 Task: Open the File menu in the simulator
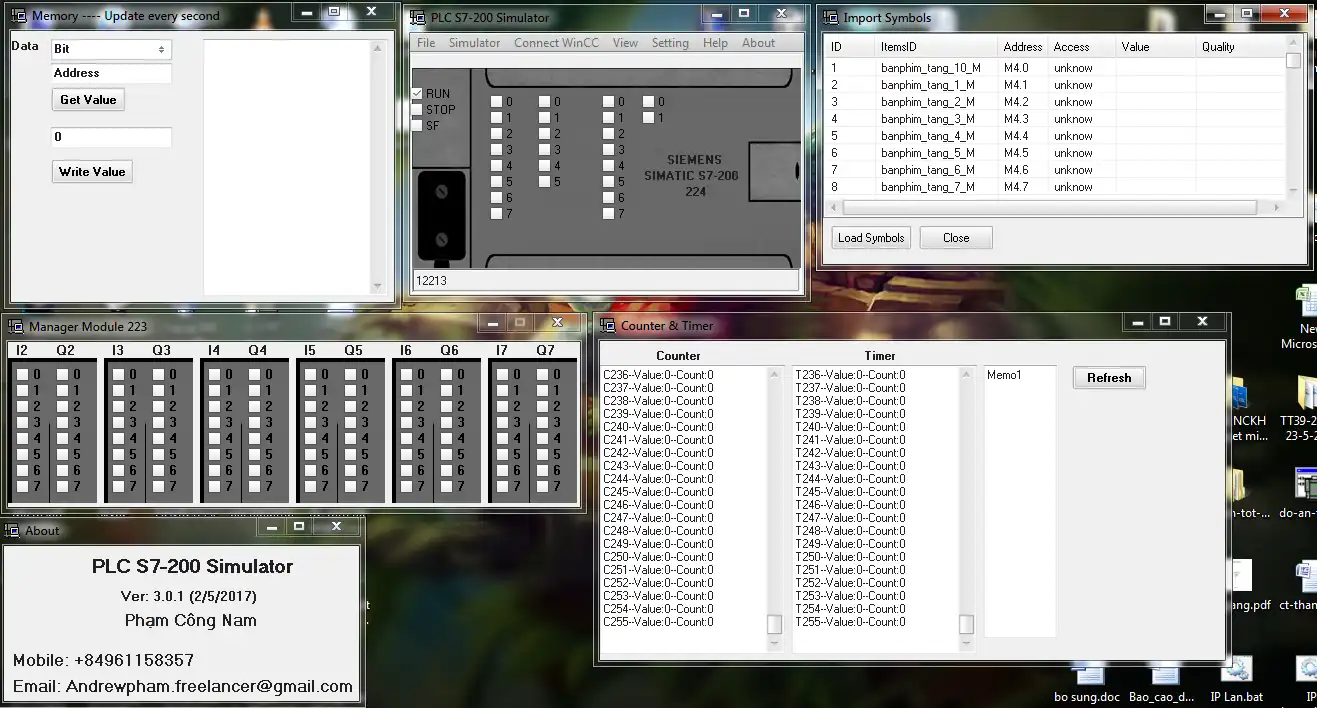coord(426,43)
